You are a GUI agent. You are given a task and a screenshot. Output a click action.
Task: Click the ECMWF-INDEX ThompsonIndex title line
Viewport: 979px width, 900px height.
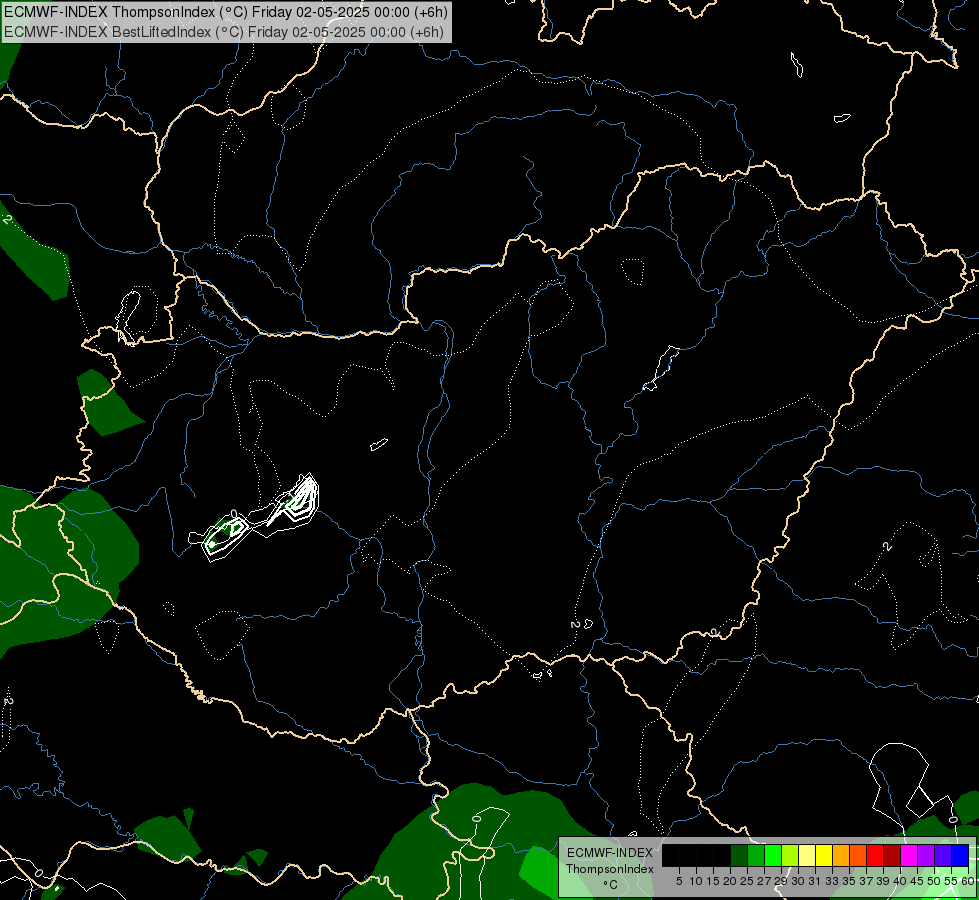point(226,12)
